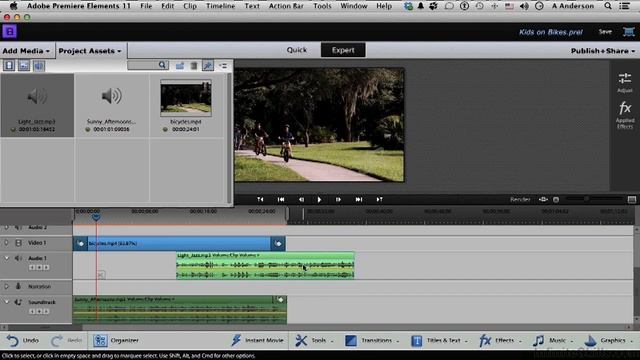
Task: Open the Music panel
Action: [553, 340]
